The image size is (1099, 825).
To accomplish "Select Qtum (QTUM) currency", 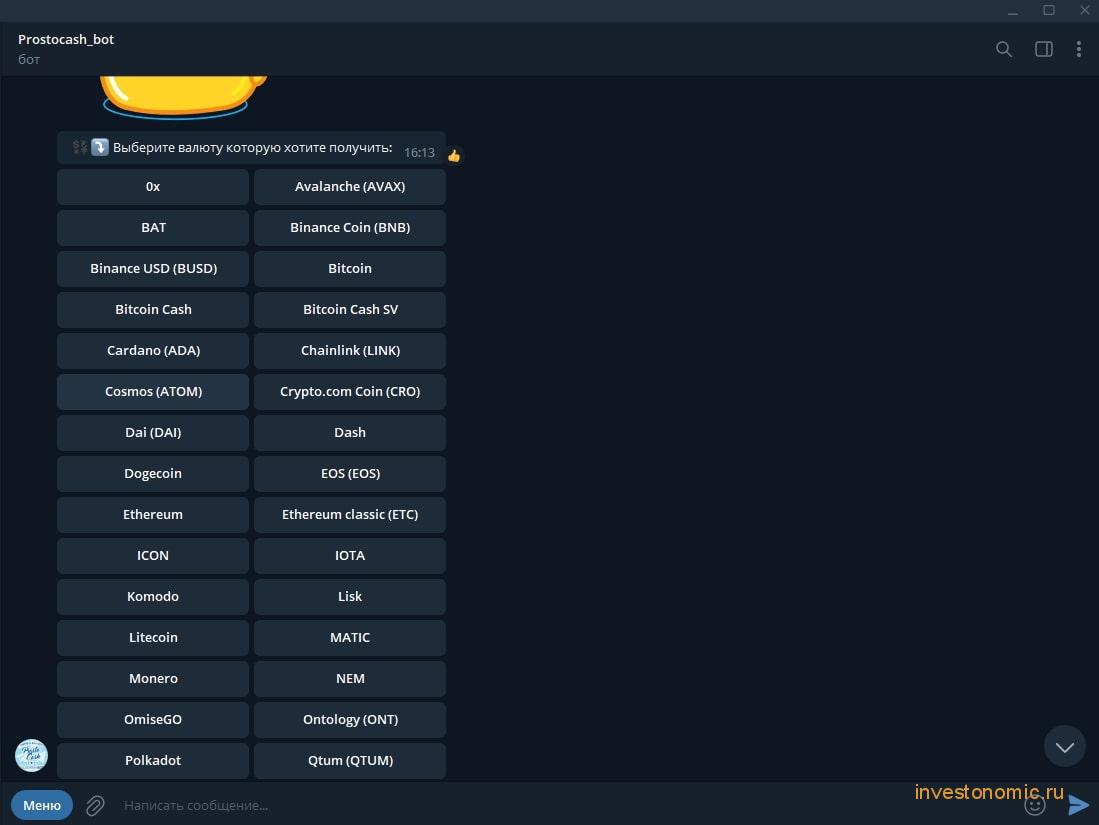I will click(x=350, y=761).
